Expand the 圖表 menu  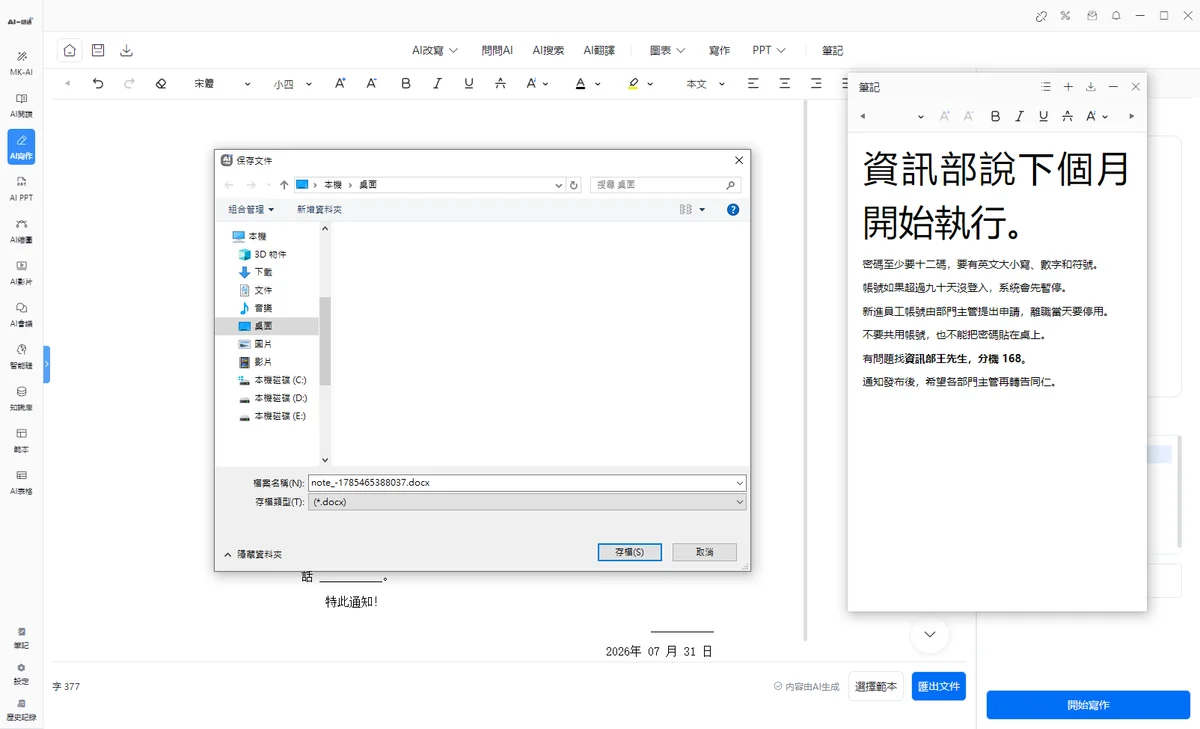click(667, 50)
